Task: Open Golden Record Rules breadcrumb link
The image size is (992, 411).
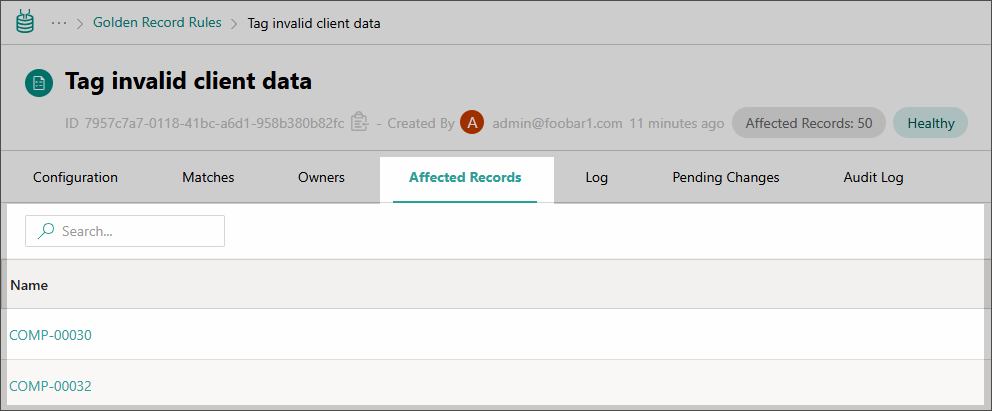Action: tap(157, 22)
